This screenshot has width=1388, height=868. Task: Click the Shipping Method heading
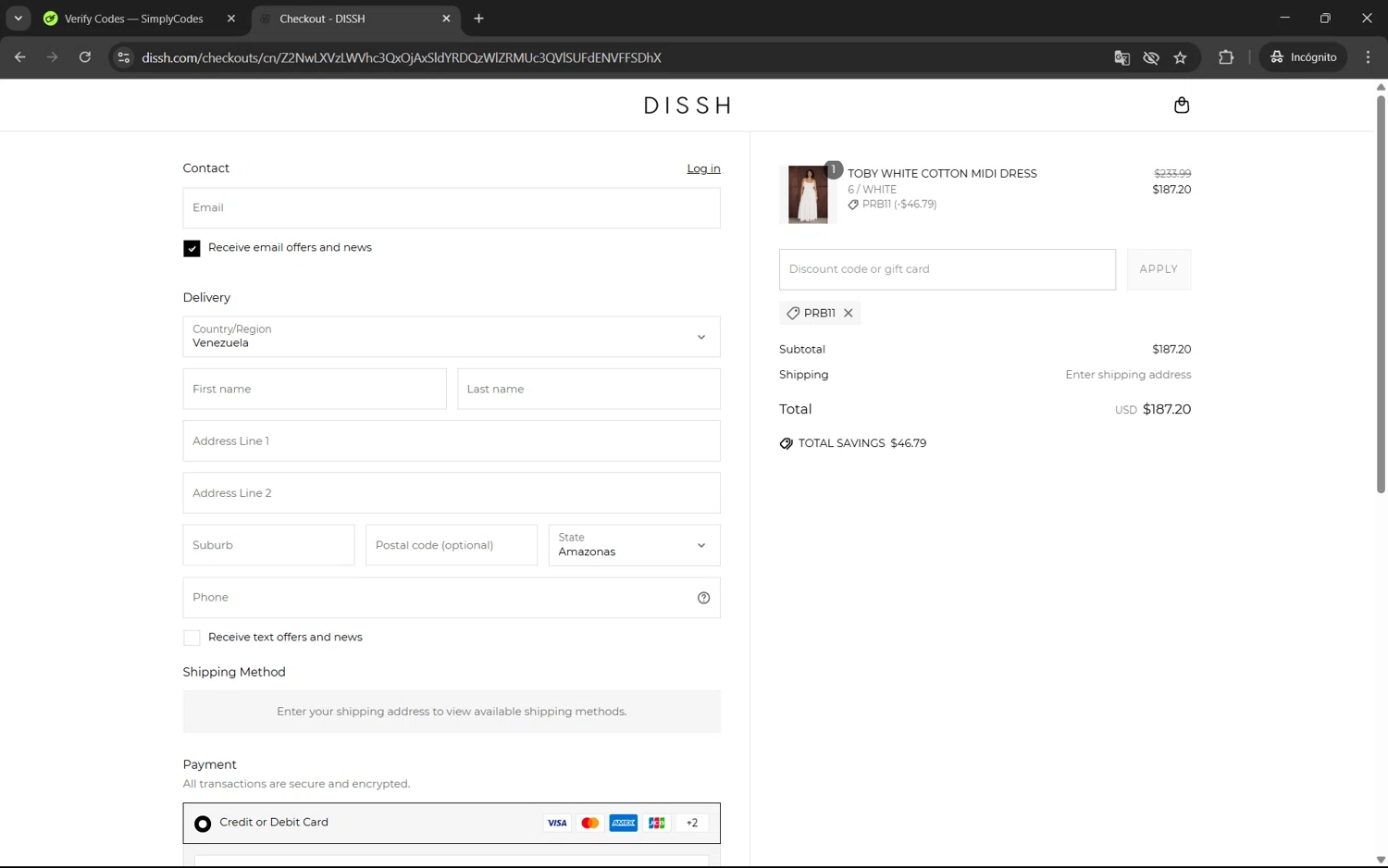(234, 672)
